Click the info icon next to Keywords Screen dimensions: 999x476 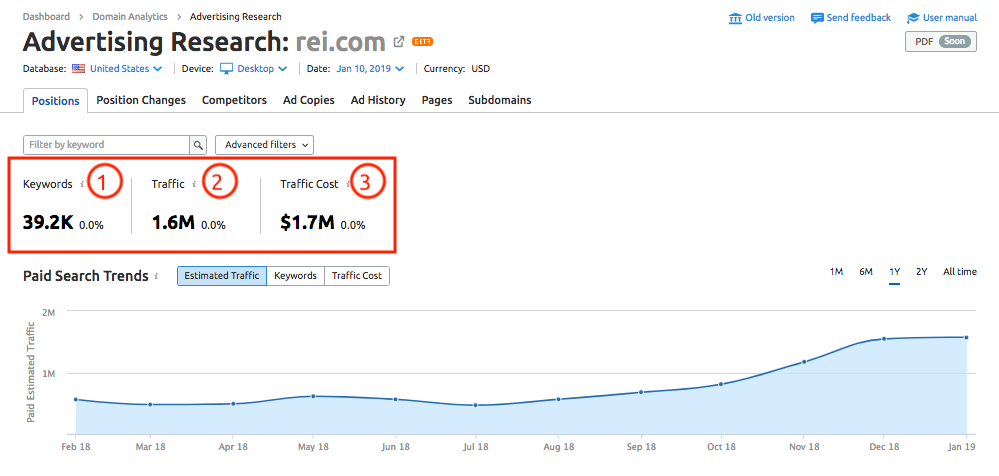pos(80,184)
